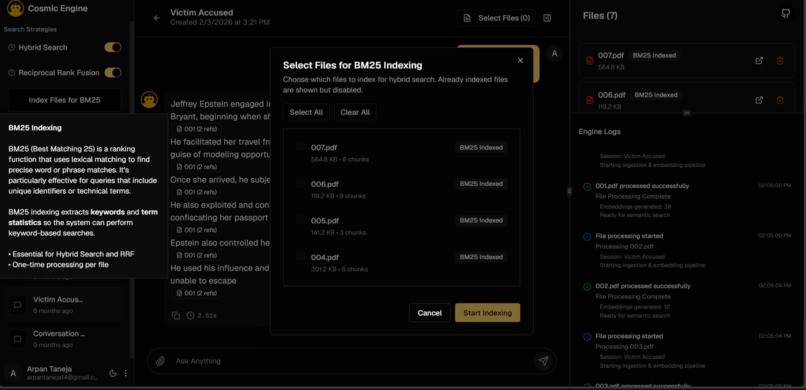Viewport: 806px width, 390px height.
Task: Attach a file with paperclip icon
Action: (160, 361)
